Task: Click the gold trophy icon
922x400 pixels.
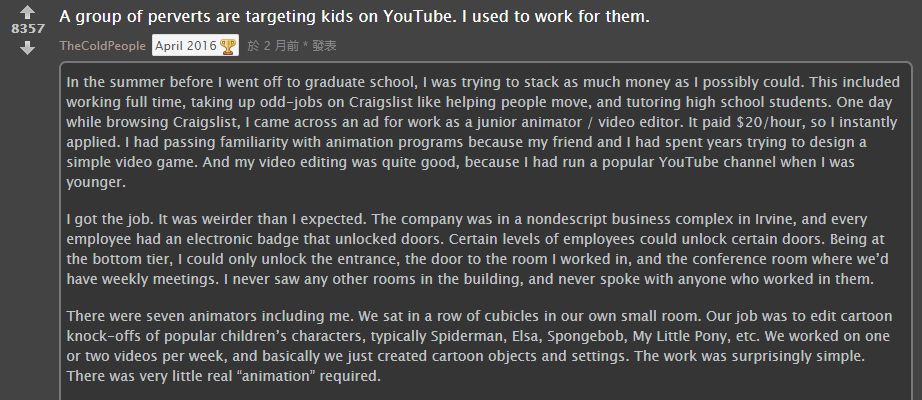Action: [x=228, y=46]
